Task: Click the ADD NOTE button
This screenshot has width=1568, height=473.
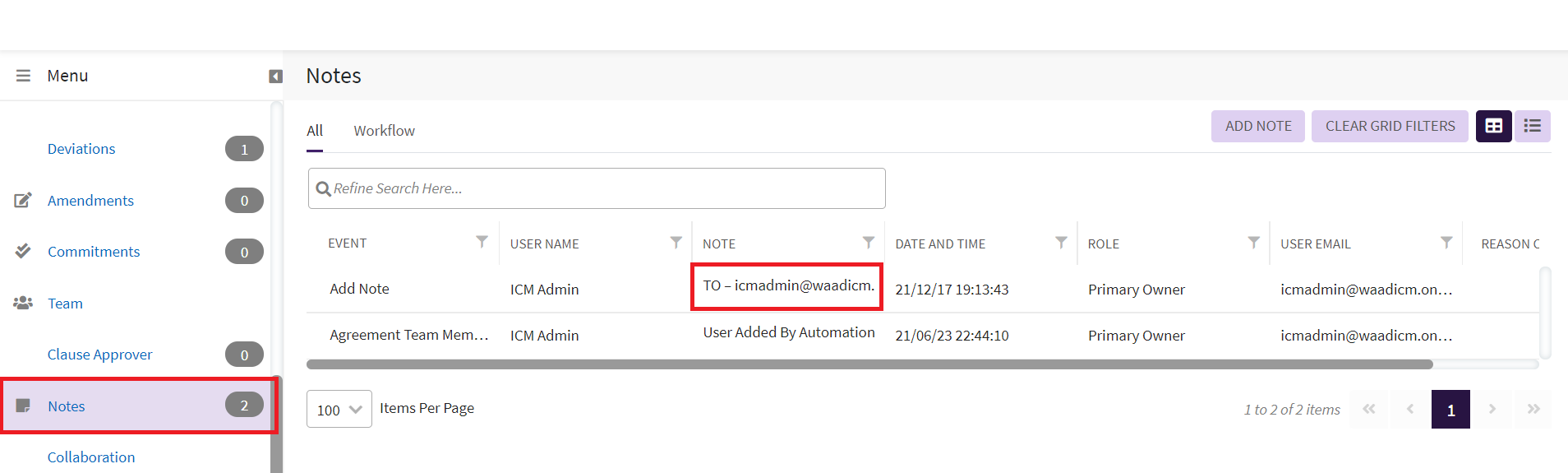Action: point(1257,126)
